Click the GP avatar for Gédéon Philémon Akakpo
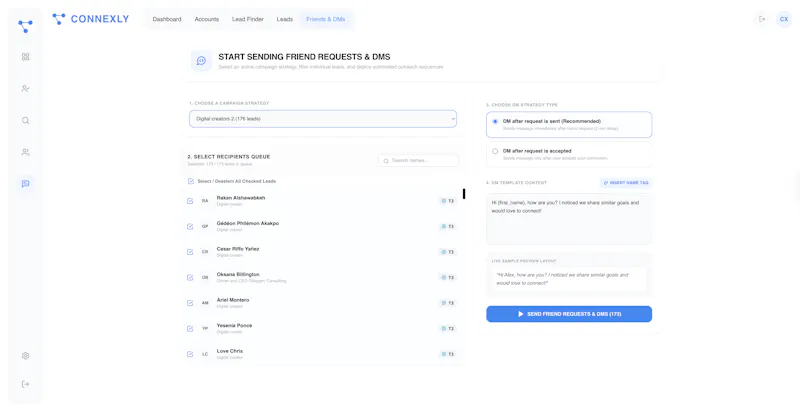The image size is (800, 408). tap(205, 226)
